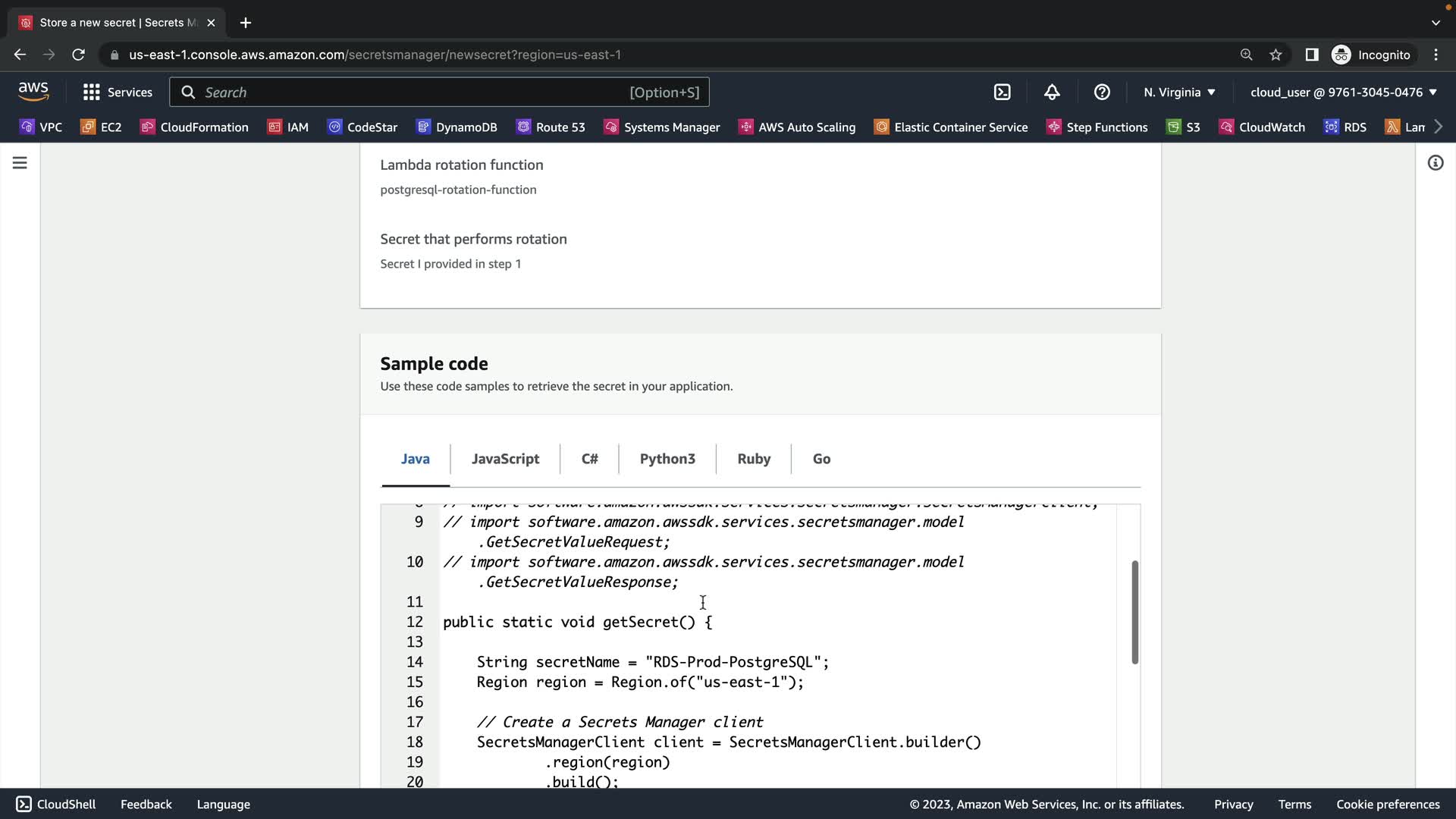Click the help question mark icon
The width and height of the screenshot is (1456, 819).
point(1102,93)
